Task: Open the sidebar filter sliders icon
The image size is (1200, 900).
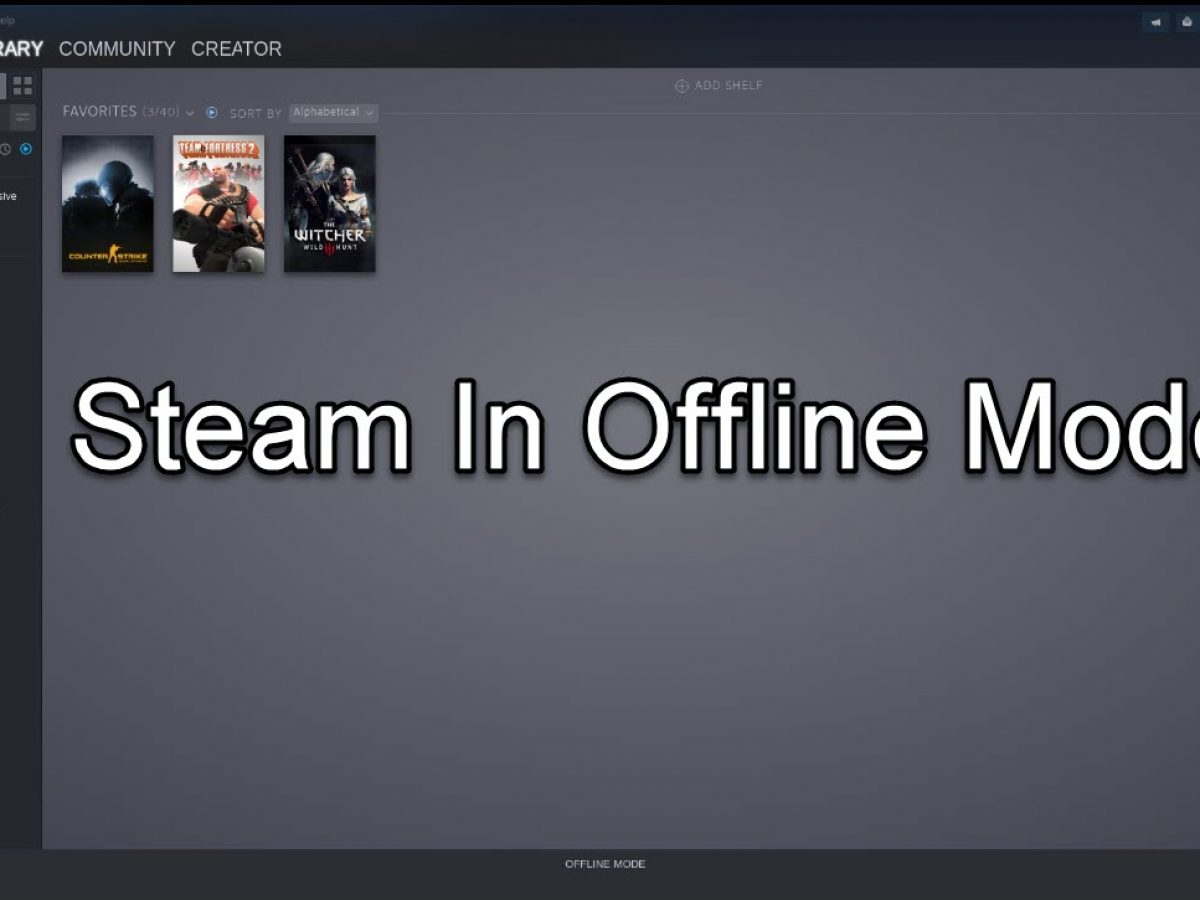Action: (x=23, y=118)
